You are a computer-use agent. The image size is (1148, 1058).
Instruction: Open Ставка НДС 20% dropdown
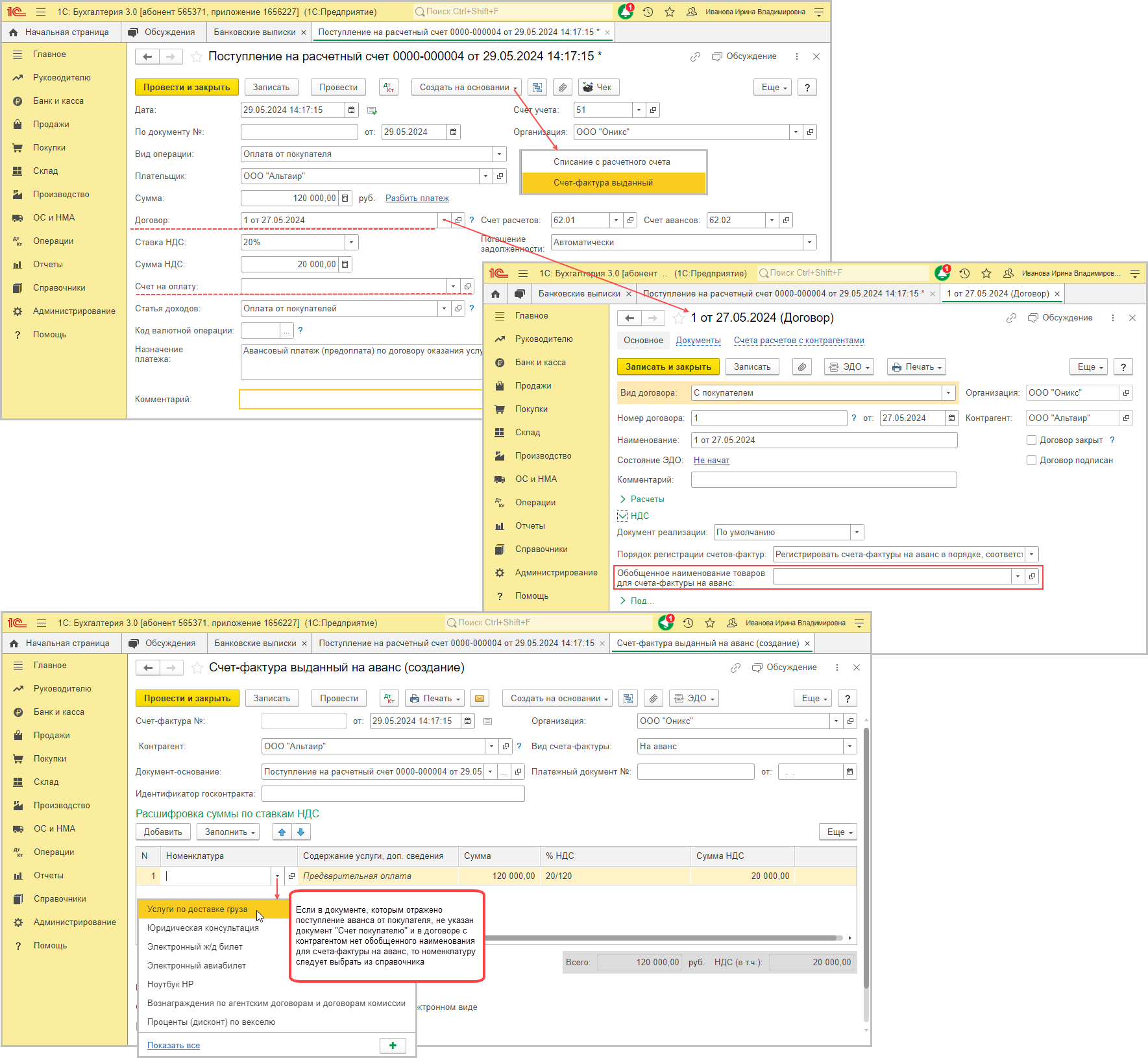click(351, 243)
